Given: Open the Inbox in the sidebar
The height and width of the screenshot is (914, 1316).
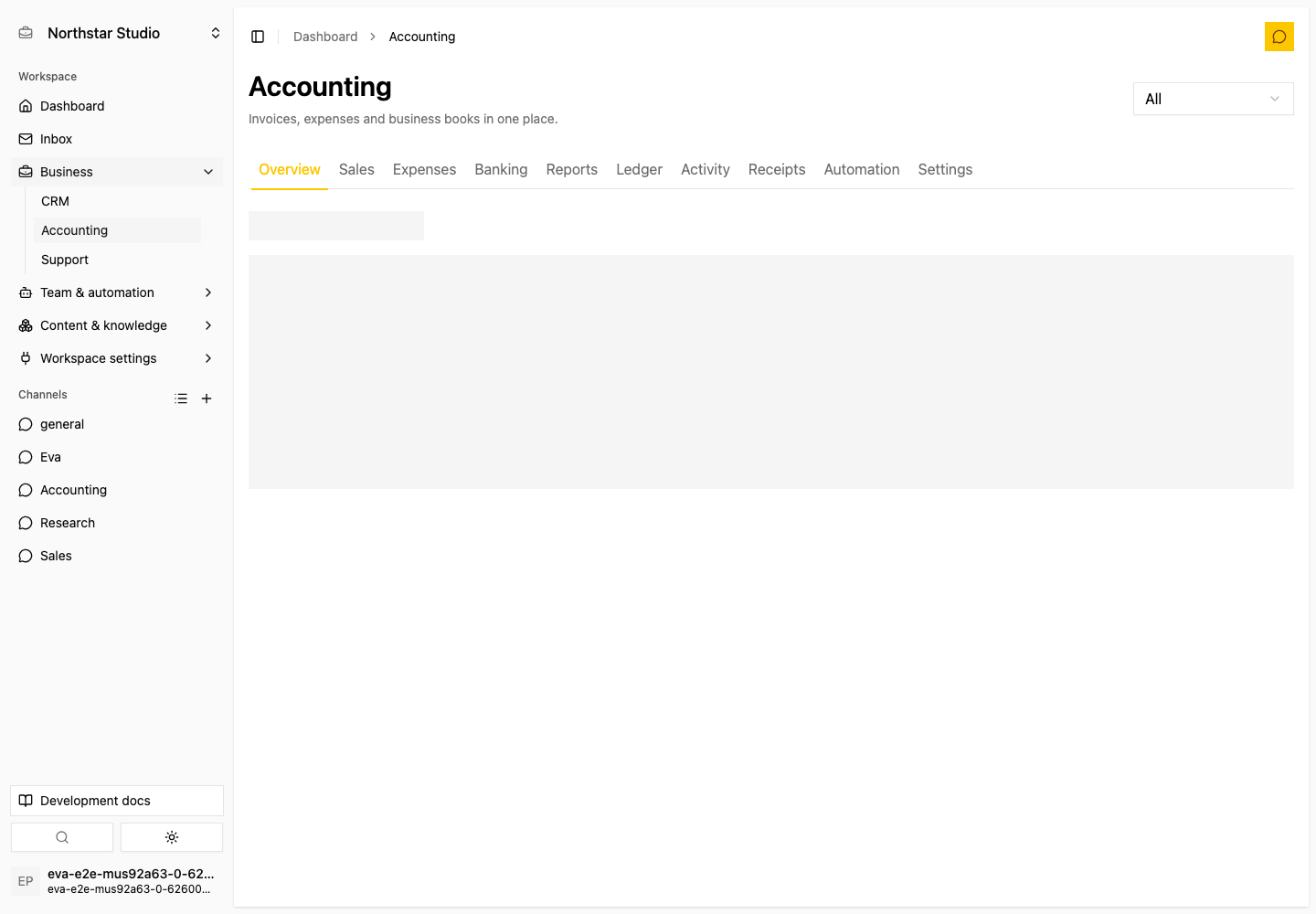Looking at the screenshot, I should click(117, 139).
